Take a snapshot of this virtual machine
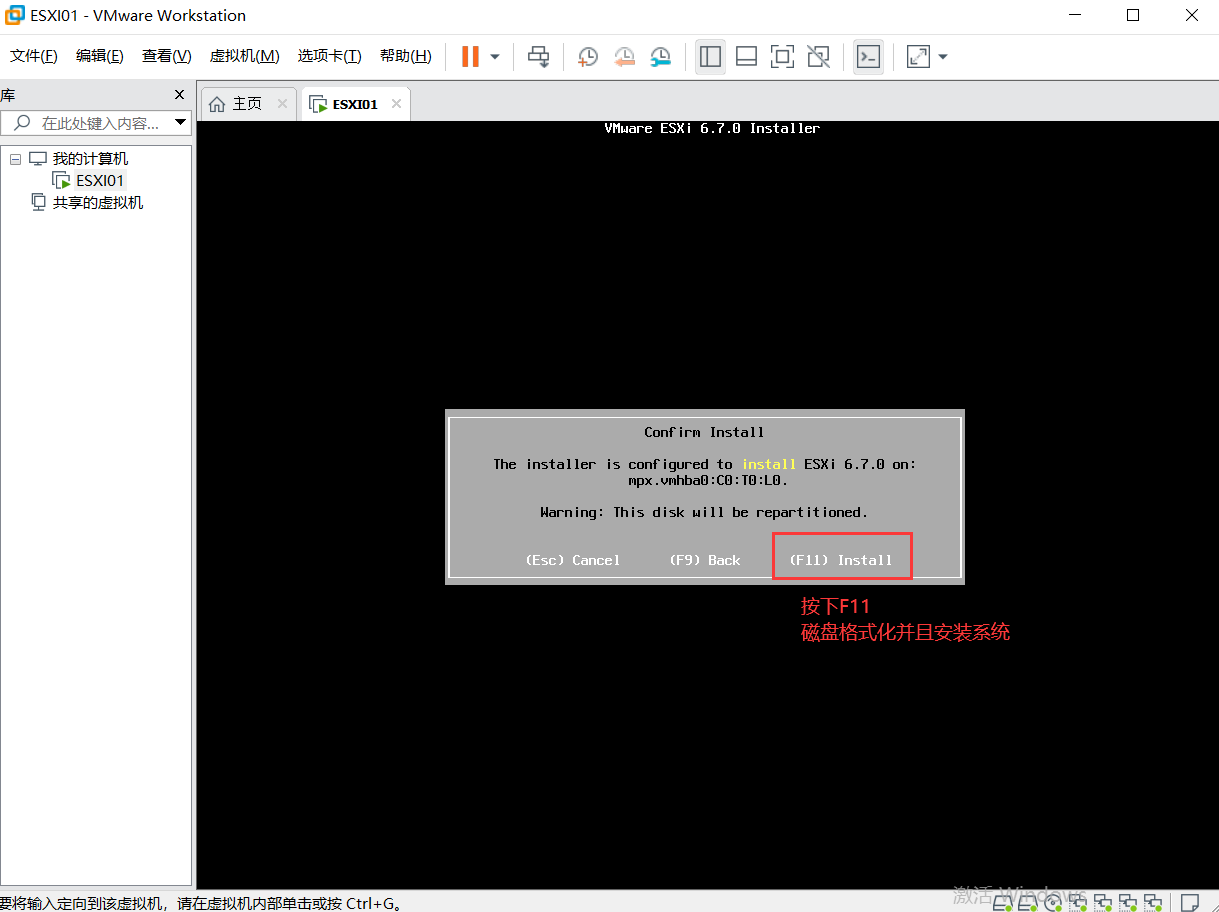Image resolution: width=1219 pixels, height=912 pixels. [x=588, y=57]
